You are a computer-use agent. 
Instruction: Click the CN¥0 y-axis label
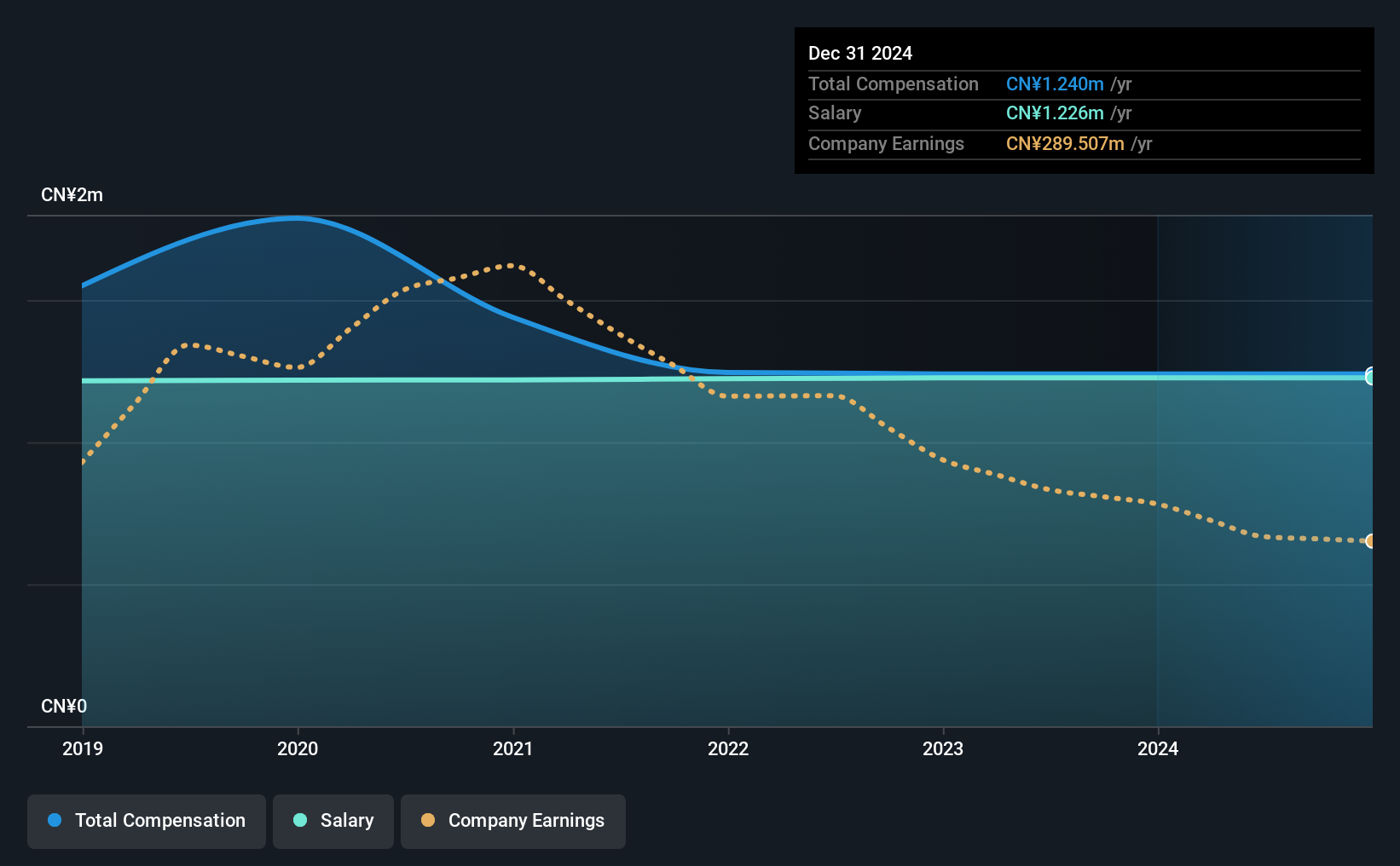[64, 707]
